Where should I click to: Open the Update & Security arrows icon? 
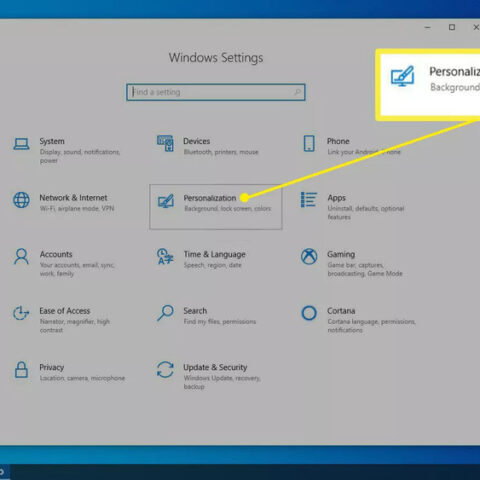165,369
